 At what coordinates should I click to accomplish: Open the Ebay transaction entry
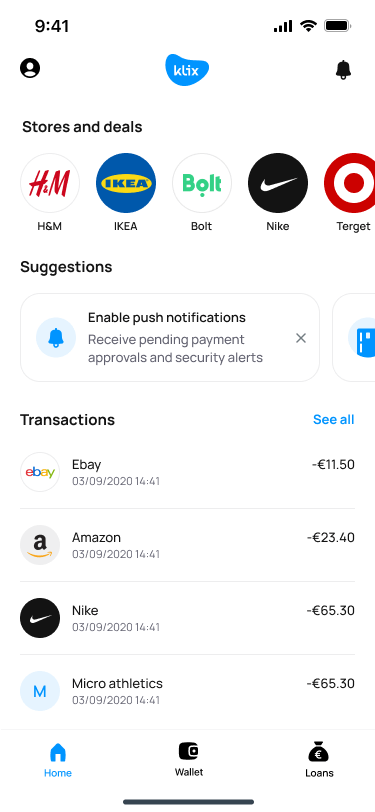[188, 472]
